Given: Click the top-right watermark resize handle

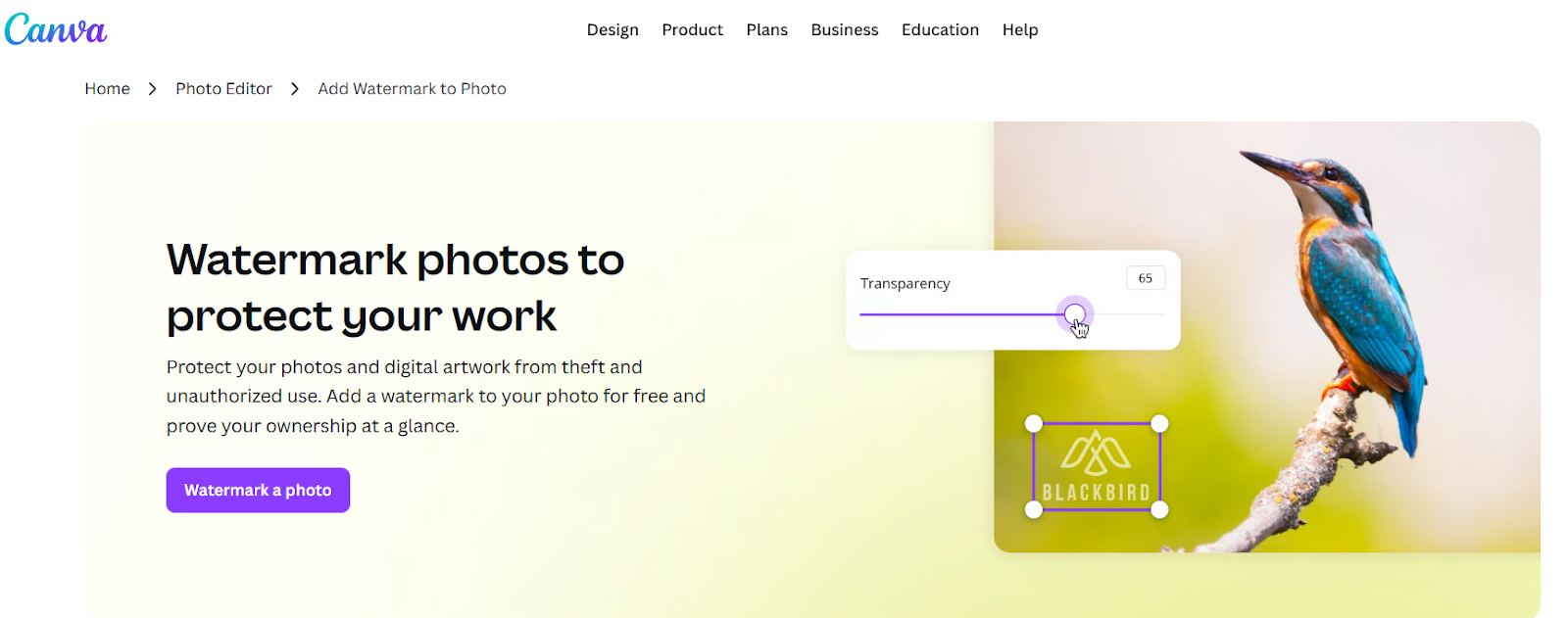Looking at the screenshot, I should pos(1159,423).
